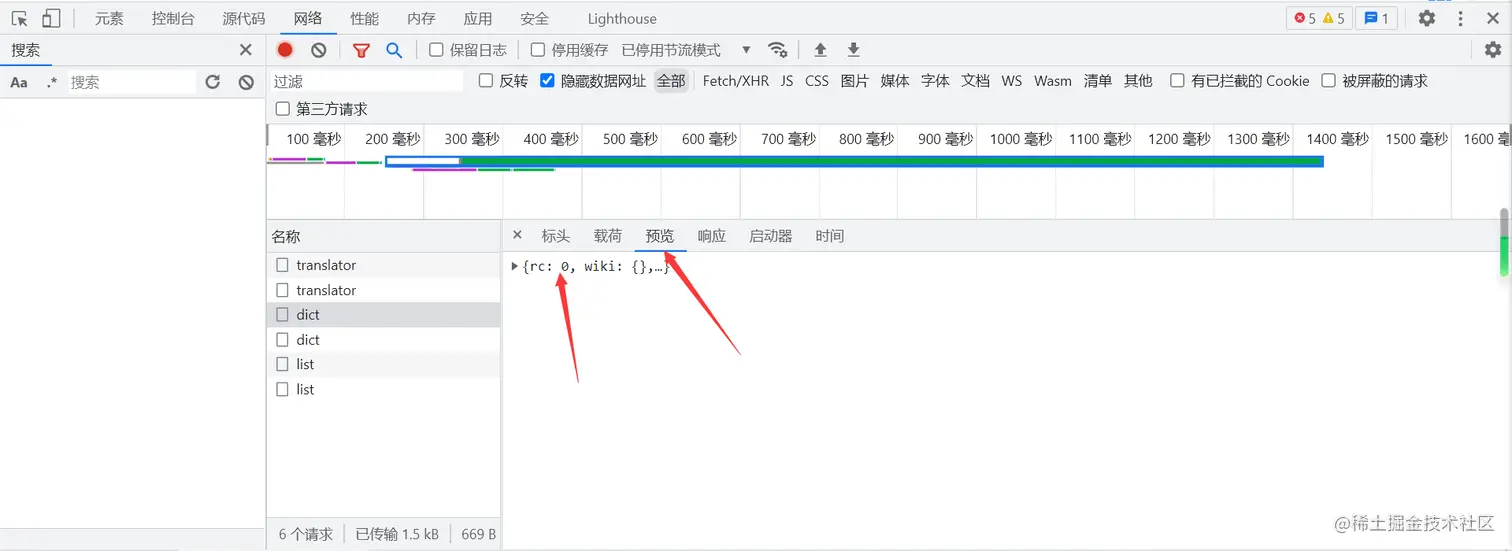The height and width of the screenshot is (551, 1512).
Task: Click the refresh search icon
Action: click(x=212, y=82)
